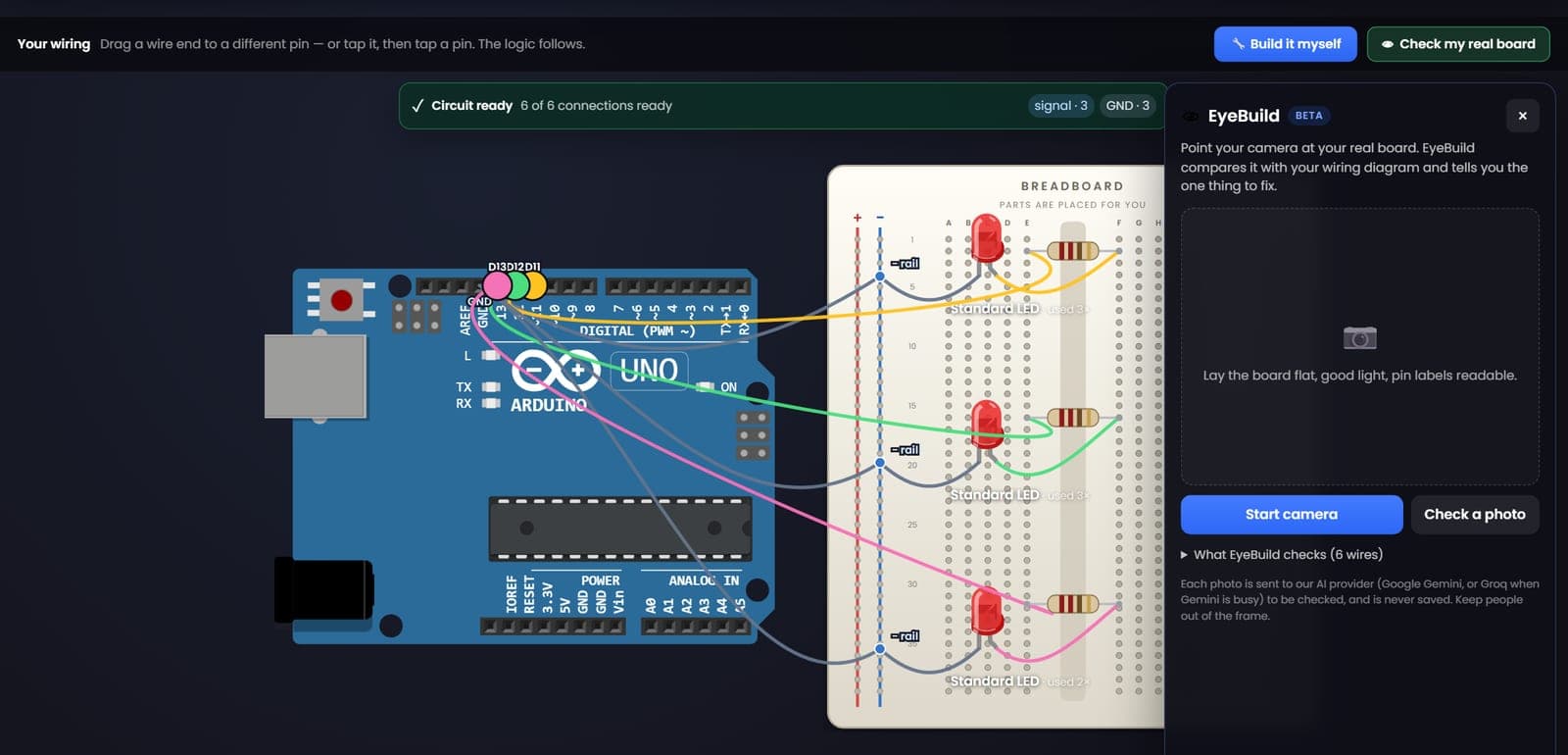Click the '6 of 6 connections ready' text
This screenshot has width=1568, height=755.
pyautogui.click(x=596, y=106)
